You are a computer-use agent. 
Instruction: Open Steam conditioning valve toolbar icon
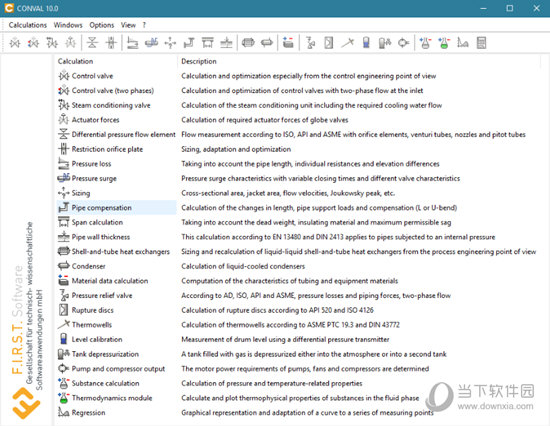pos(52,43)
